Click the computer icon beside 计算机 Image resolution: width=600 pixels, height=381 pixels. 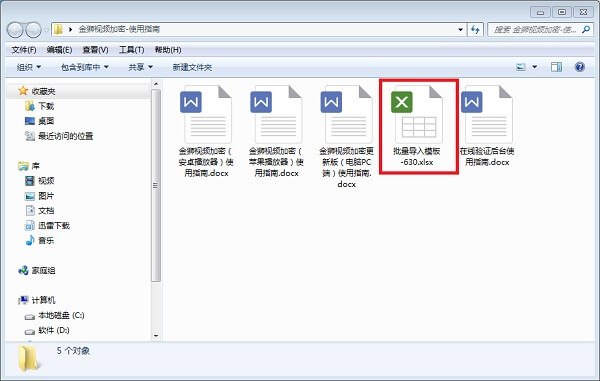point(23,300)
